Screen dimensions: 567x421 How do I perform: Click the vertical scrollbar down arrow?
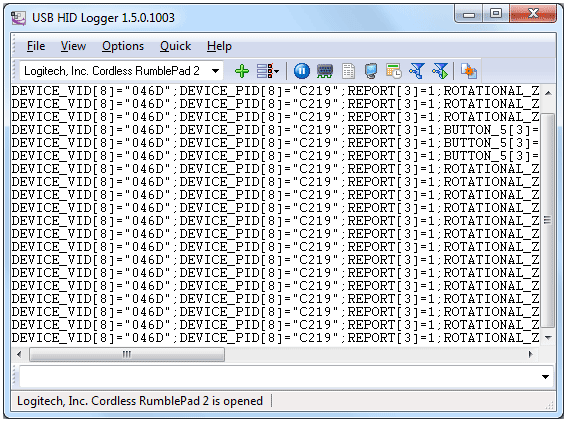point(548,337)
